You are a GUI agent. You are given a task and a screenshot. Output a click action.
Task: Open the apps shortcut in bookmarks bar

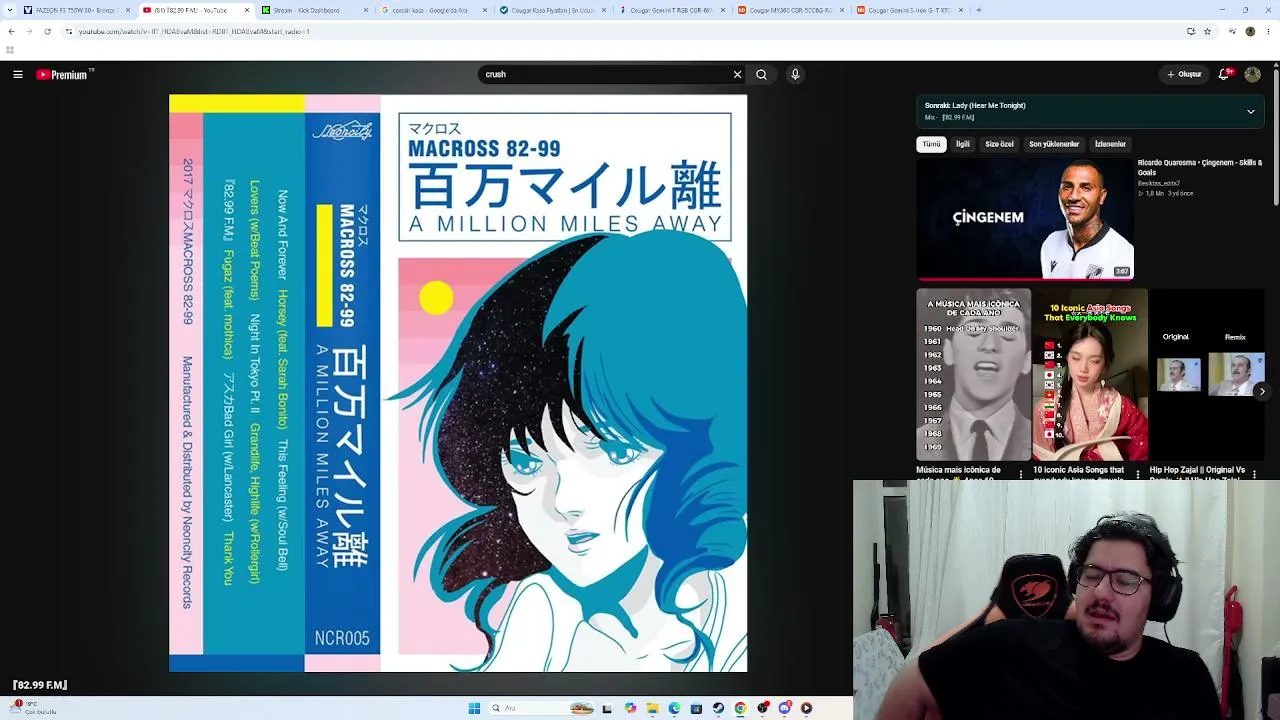[10, 50]
